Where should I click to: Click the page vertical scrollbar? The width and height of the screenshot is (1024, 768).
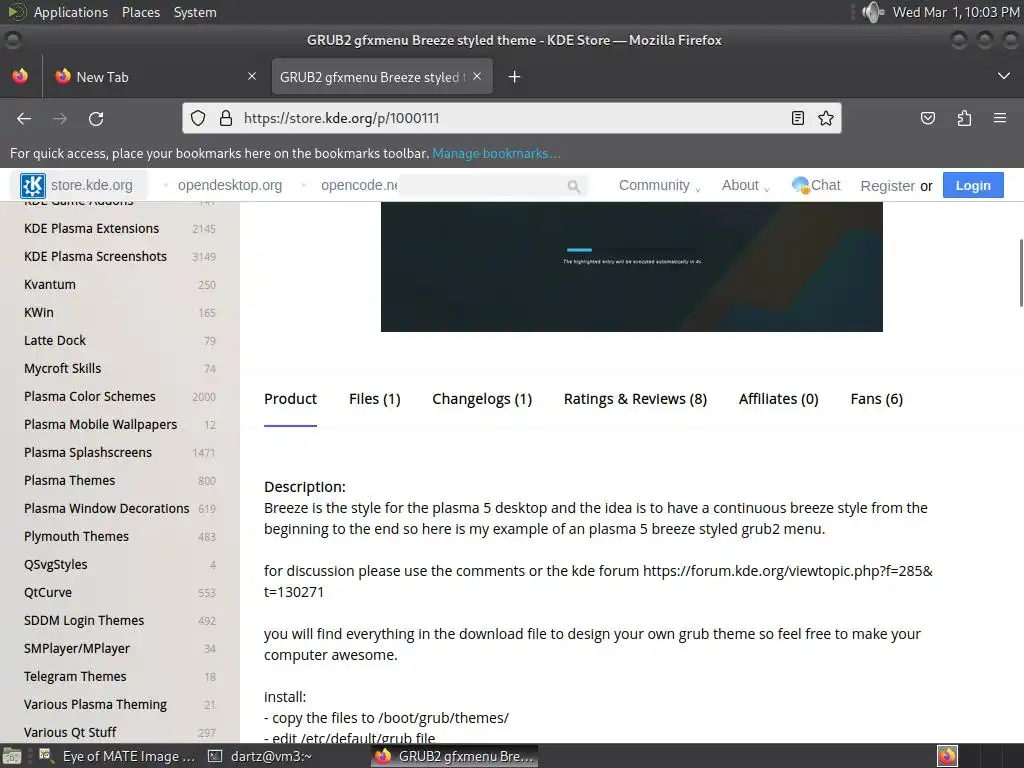pos(1021,272)
